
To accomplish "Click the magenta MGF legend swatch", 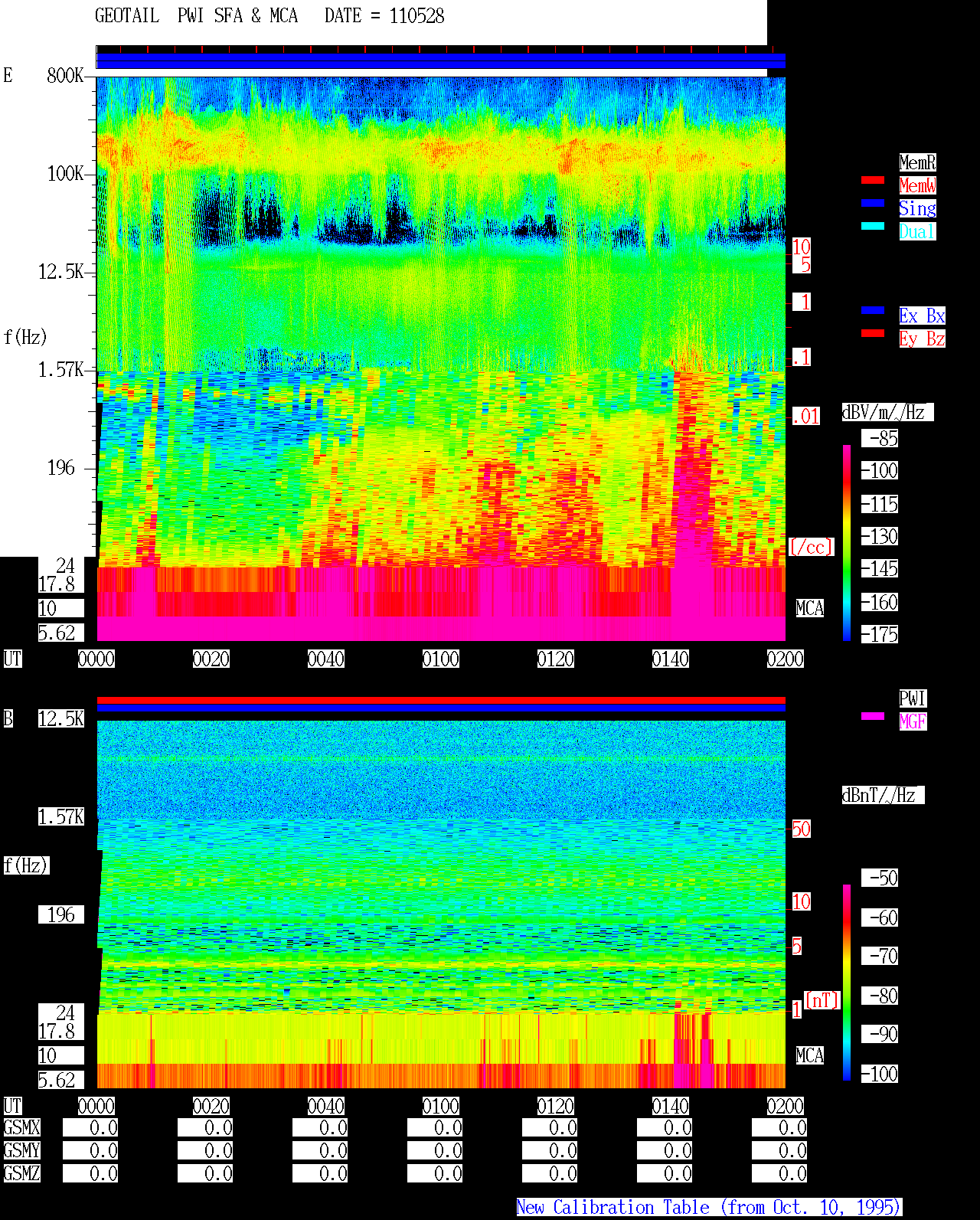I will click(x=873, y=716).
